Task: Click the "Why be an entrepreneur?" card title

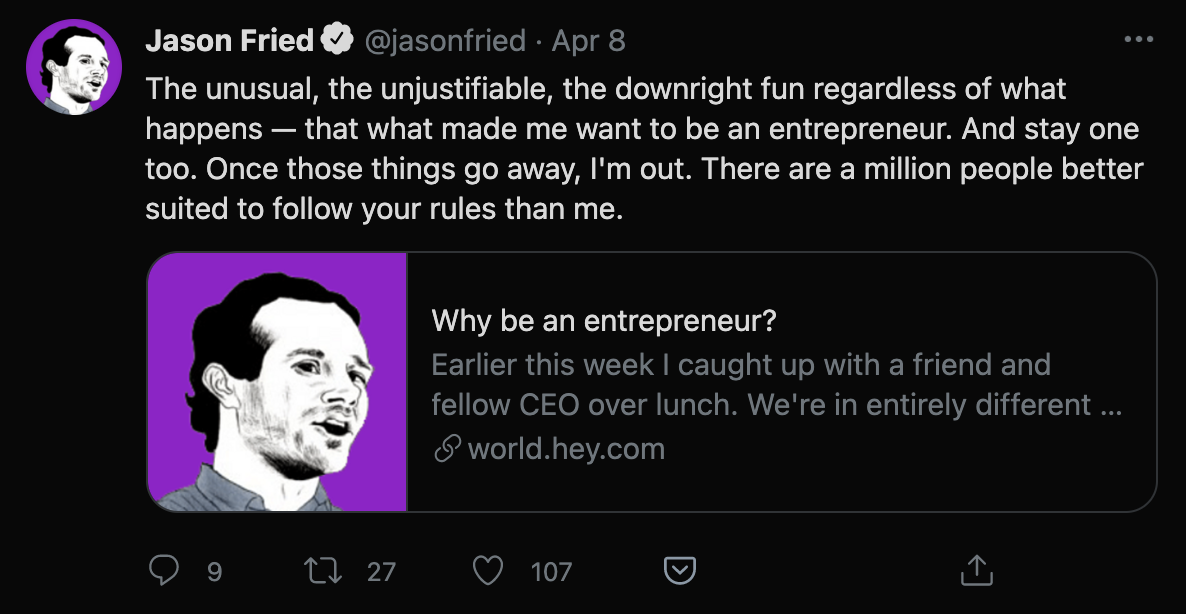Action: (604, 322)
